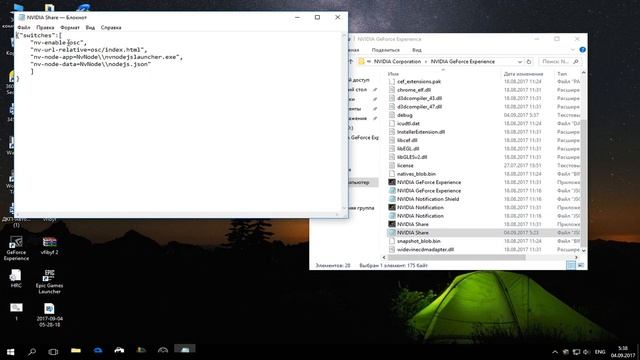Select the d3dcompiler_43.dll file icon
The image size is (640, 360).
coord(392,98)
